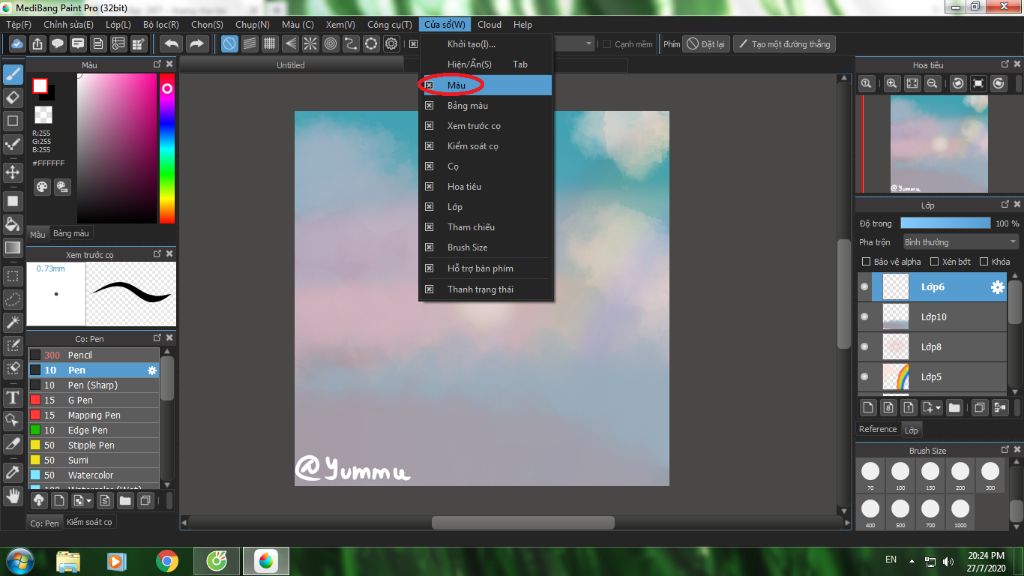This screenshot has width=1024, height=576.
Task: Enable the parallel lines snap guide
Action: pos(249,44)
